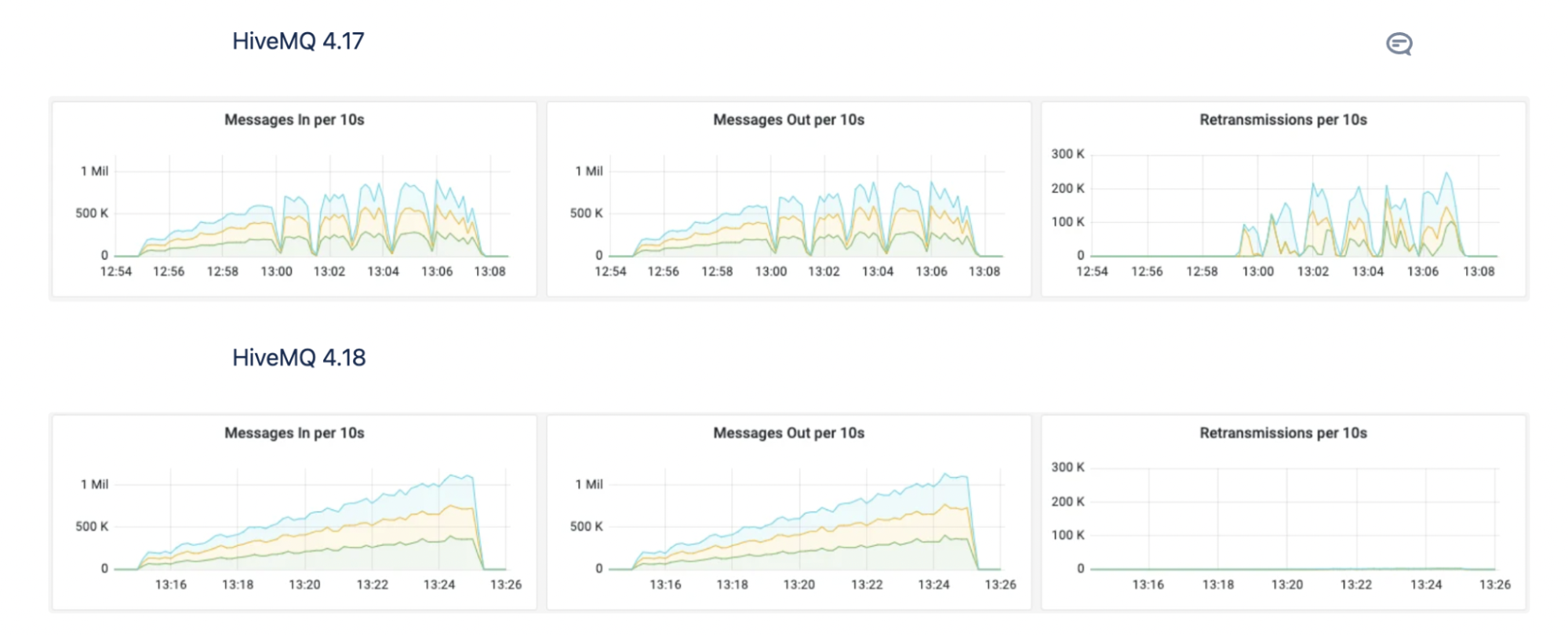The height and width of the screenshot is (637, 1568).
Task: Click 13:16 tick on 4.18 Retransmissions chart
Action: (x=1148, y=584)
